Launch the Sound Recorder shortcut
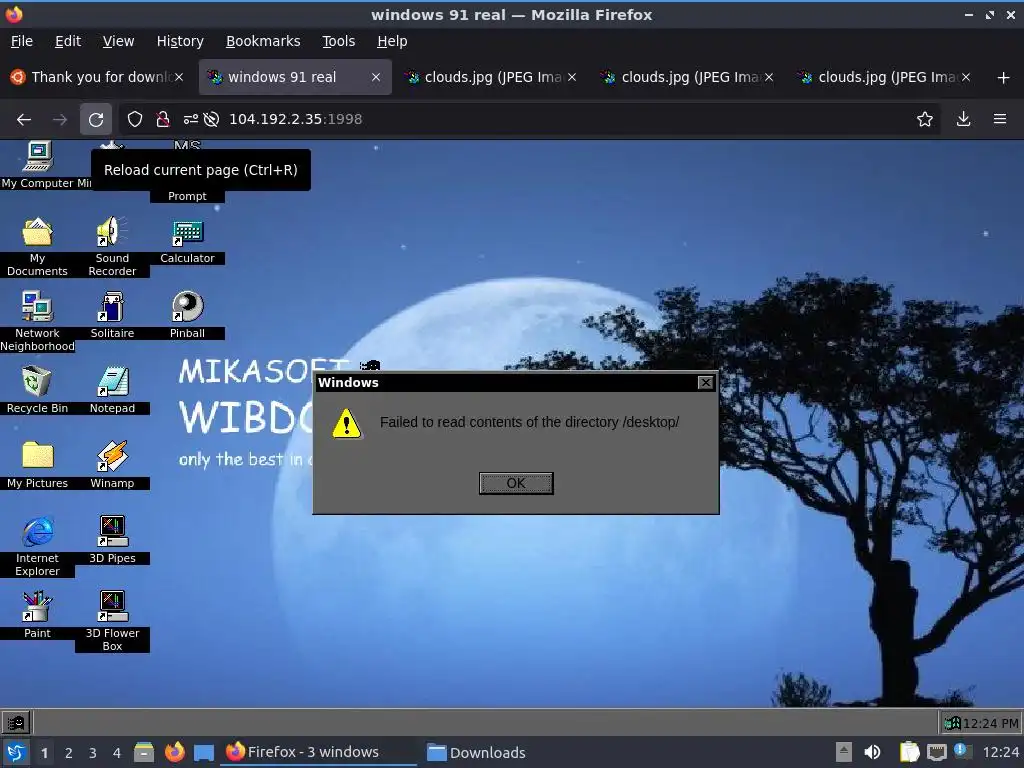 coord(112,246)
